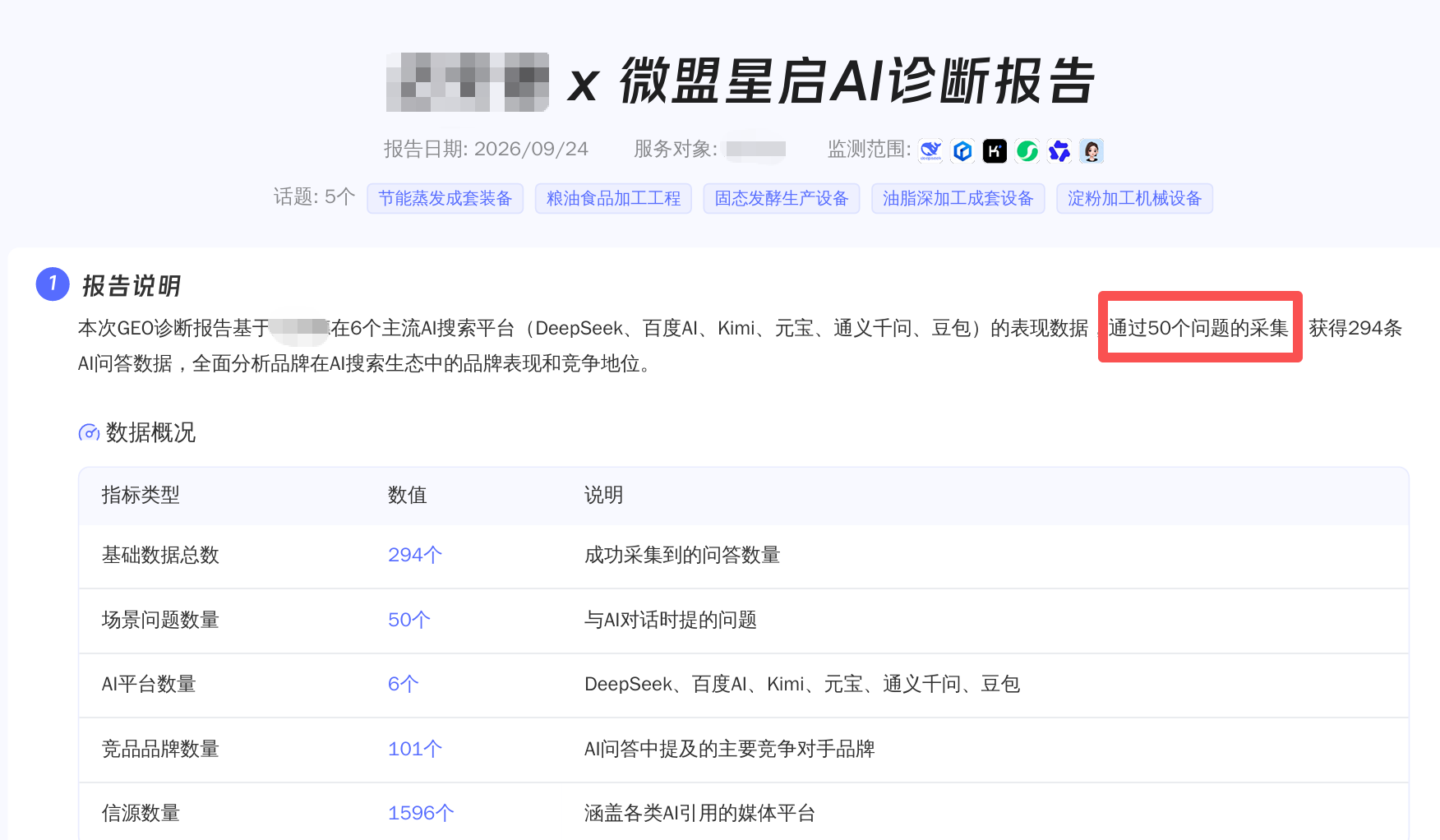Click the gauge icon beside 数据概况

(x=89, y=432)
